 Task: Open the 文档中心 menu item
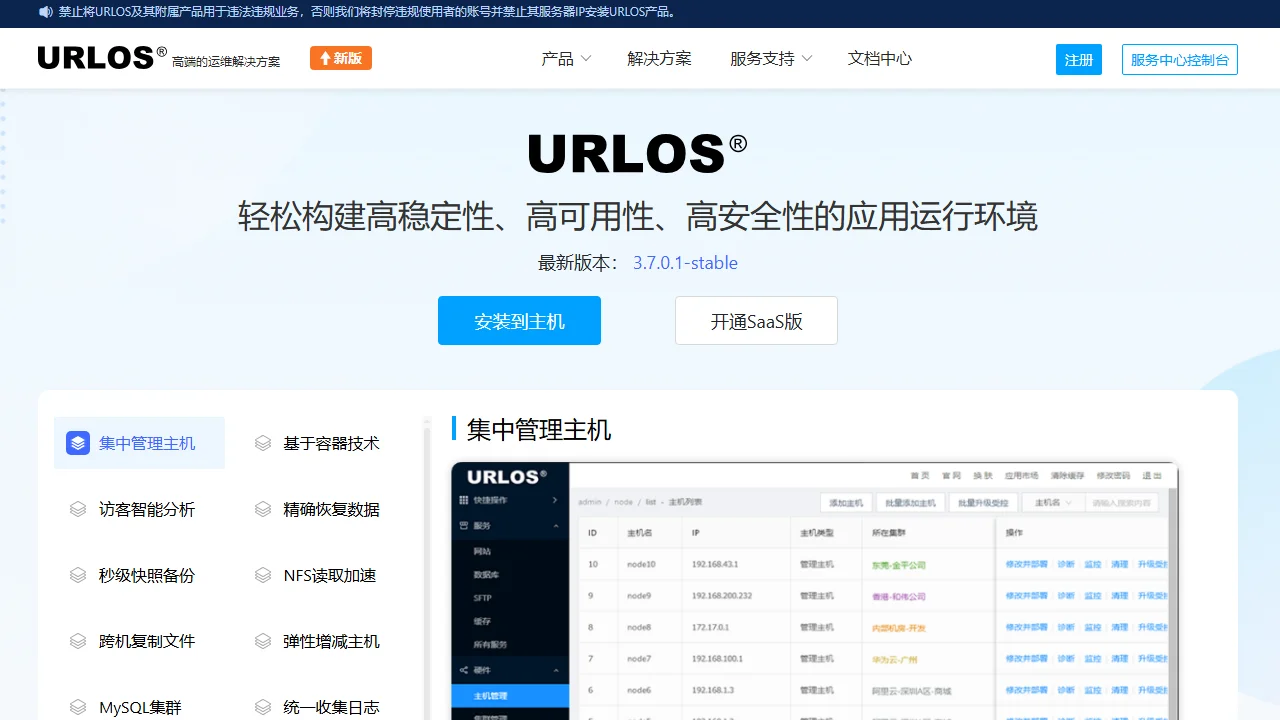pyautogui.click(x=879, y=59)
